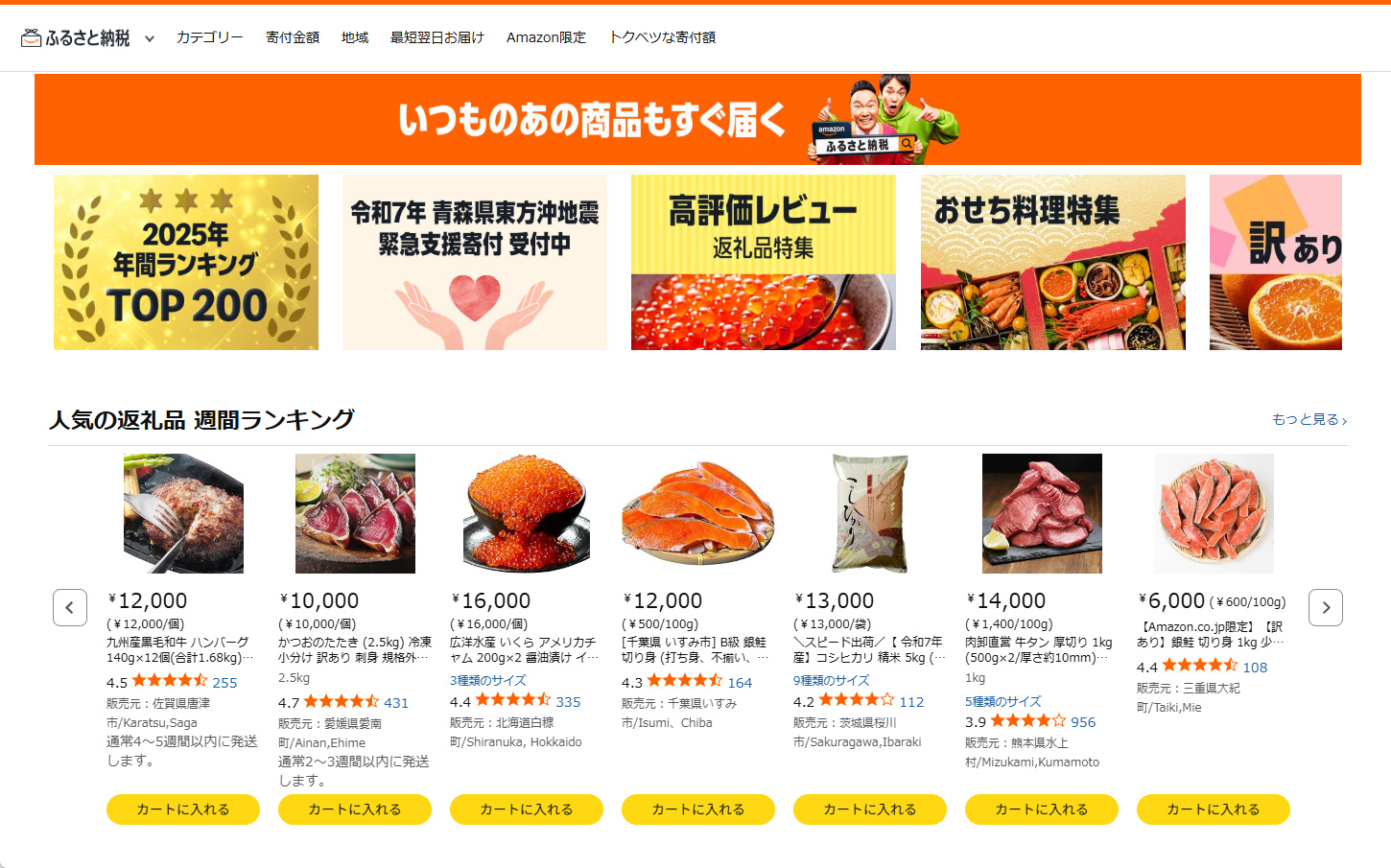The height and width of the screenshot is (868, 1391).
Task: Open Amazon限定 navigation link
Action: click(546, 37)
